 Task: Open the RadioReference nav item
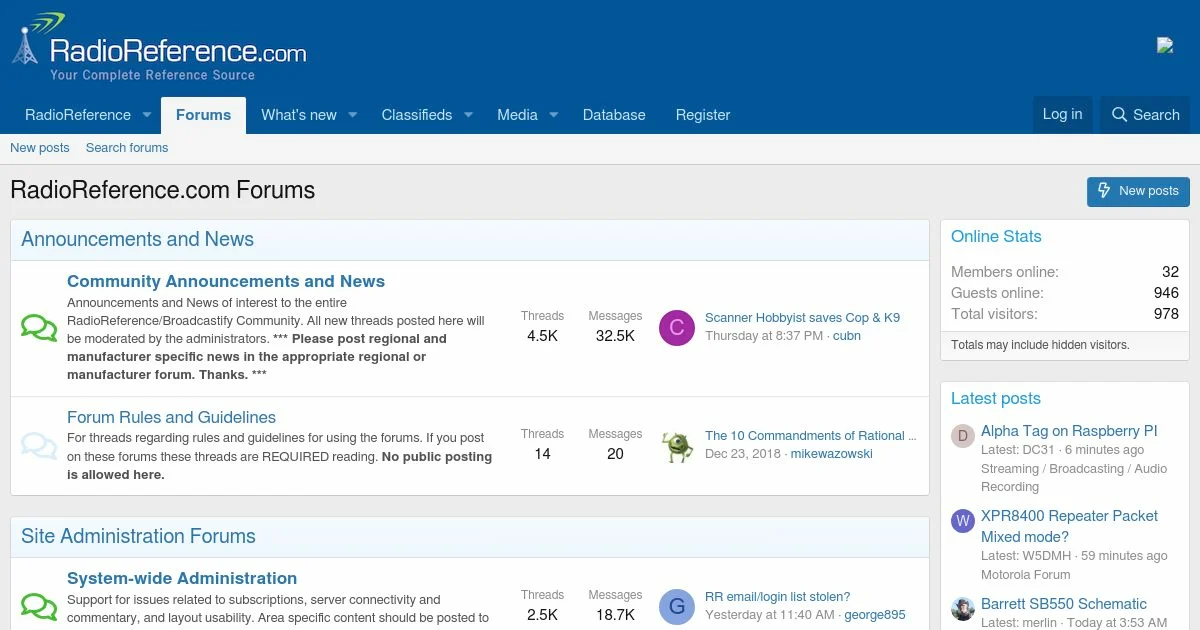tap(78, 115)
